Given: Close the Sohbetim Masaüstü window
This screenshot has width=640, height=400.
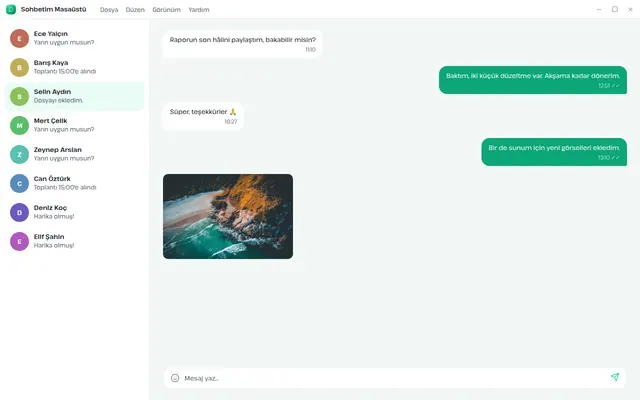Looking at the screenshot, I should tap(630, 9).
